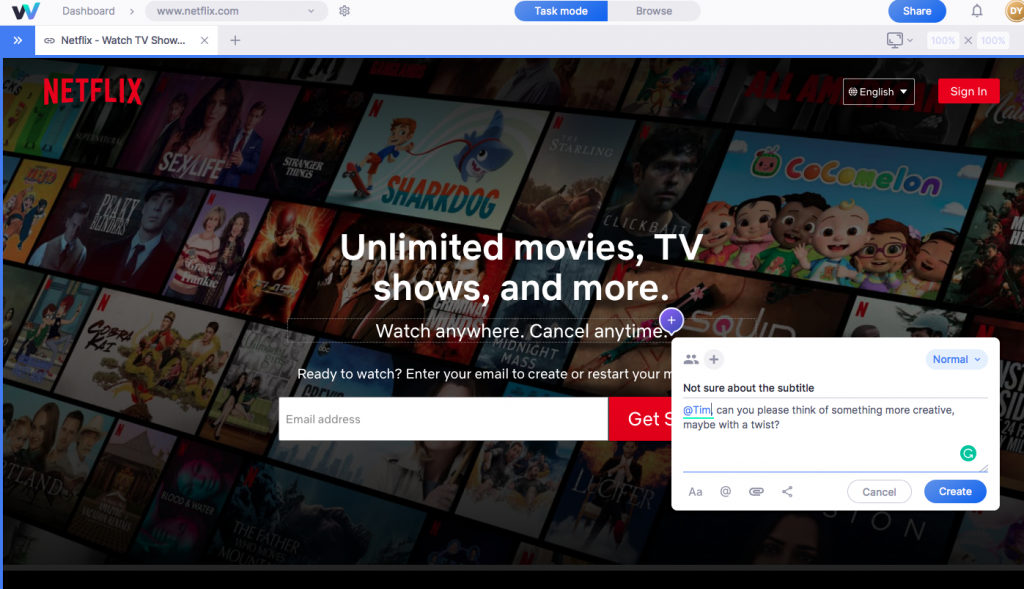Expand the sidebar with double-chevron icon
This screenshot has width=1024, height=589.
18,40
